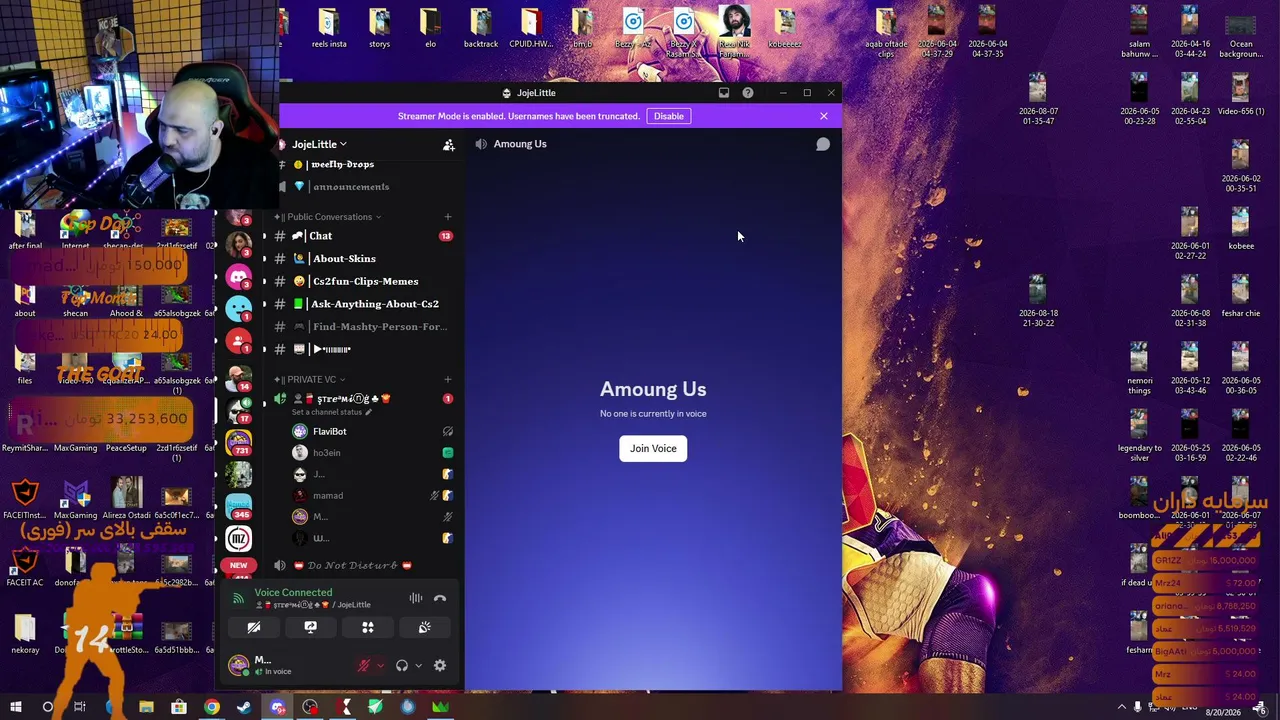Open the Windows Start menu
The width and height of the screenshot is (1280, 720).
[15, 708]
